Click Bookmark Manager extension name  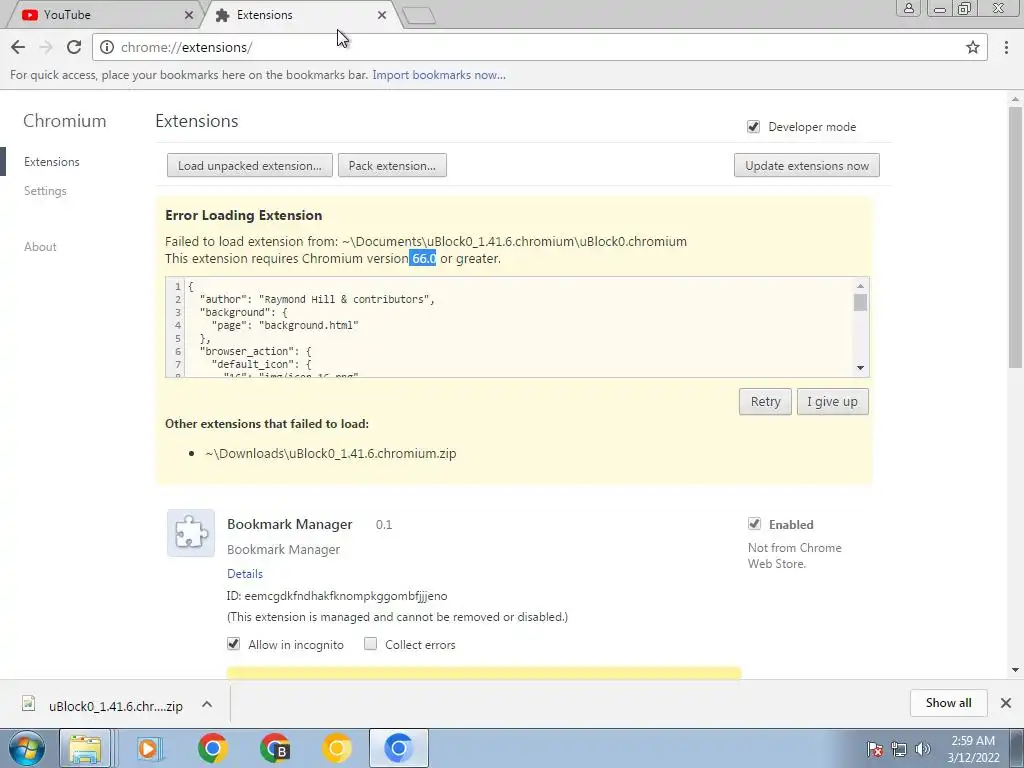[289, 524]
